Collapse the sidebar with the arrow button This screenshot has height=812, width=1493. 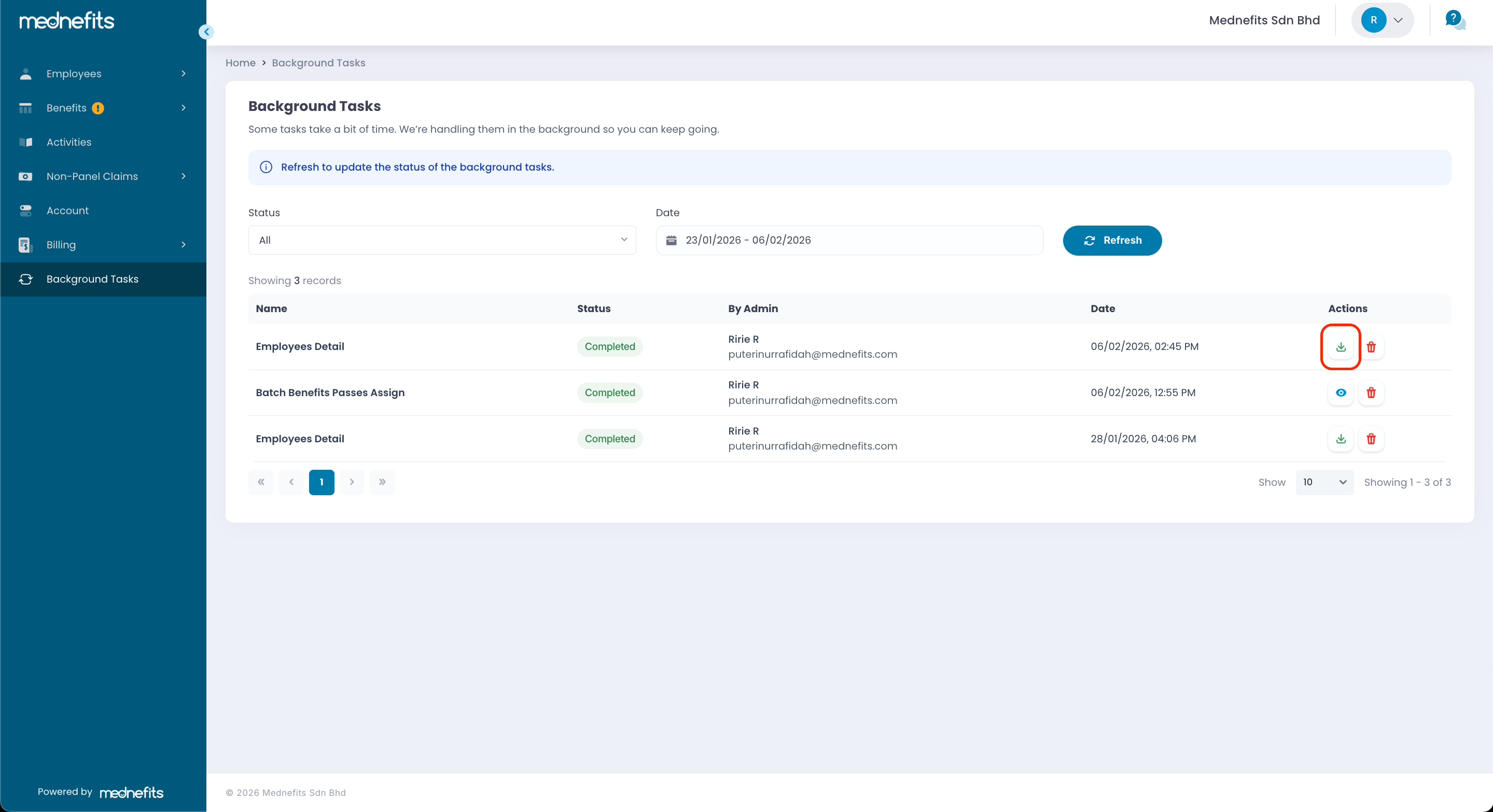(x=206, y=32)
